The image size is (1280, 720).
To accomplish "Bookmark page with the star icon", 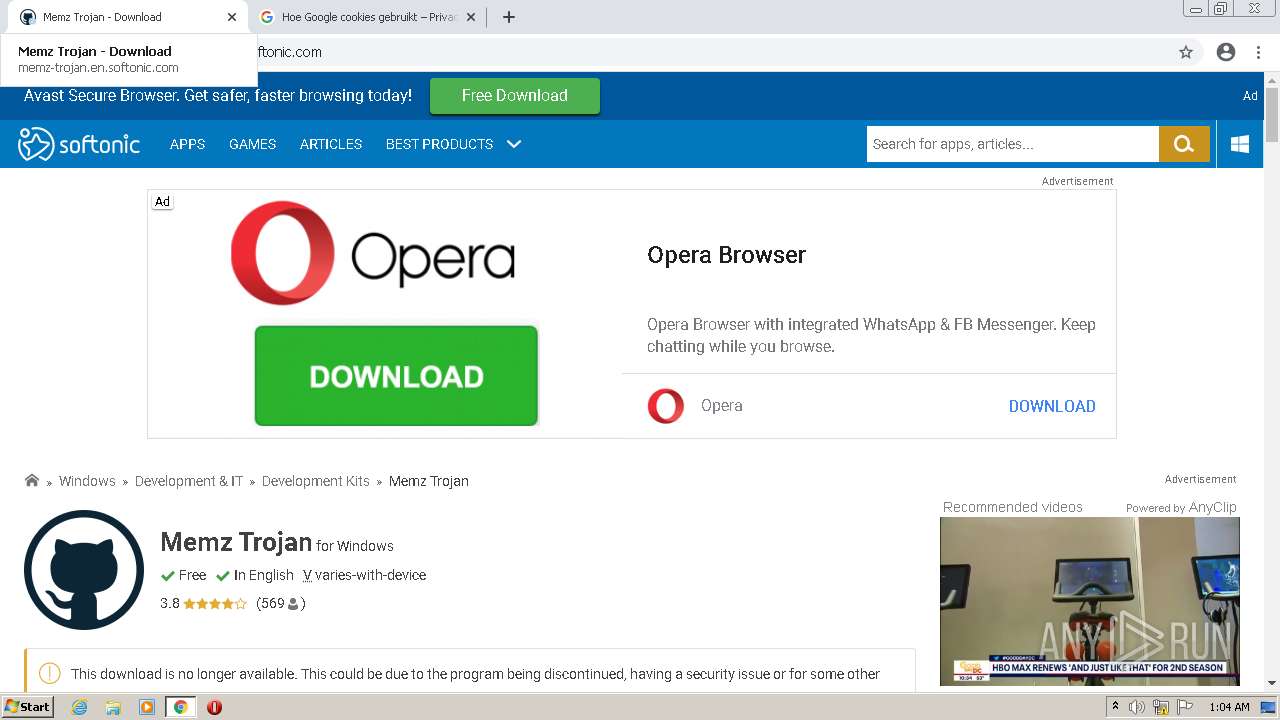I will tap(1186, 52).
